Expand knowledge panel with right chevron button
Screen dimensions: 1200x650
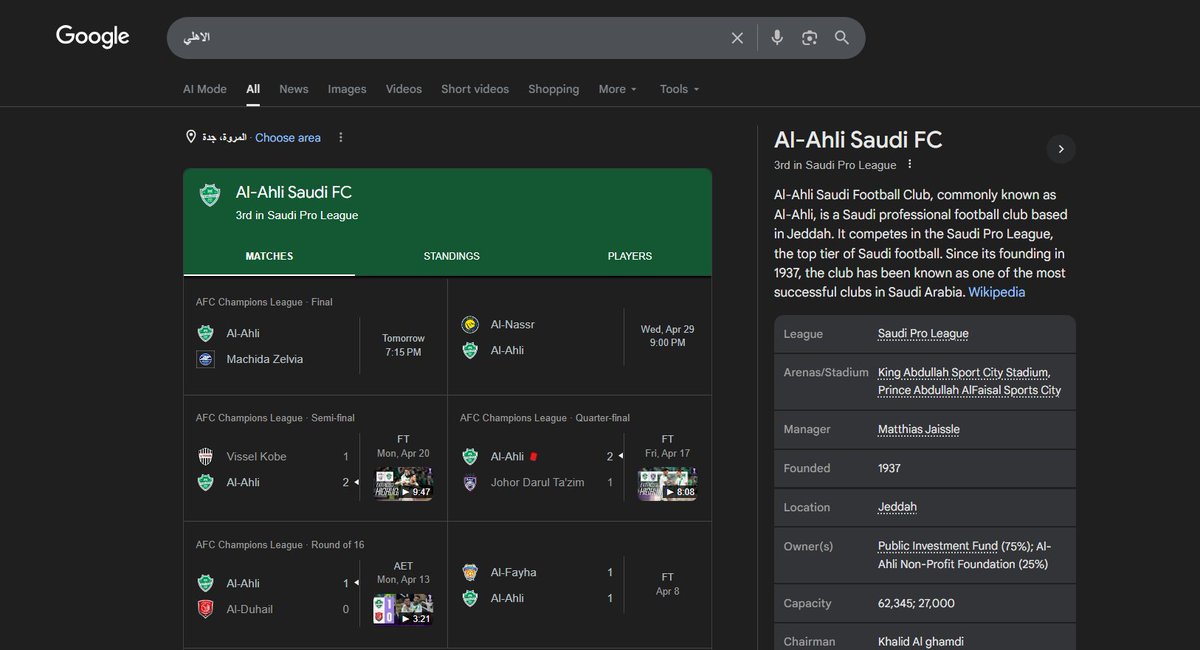[1061, 149]
